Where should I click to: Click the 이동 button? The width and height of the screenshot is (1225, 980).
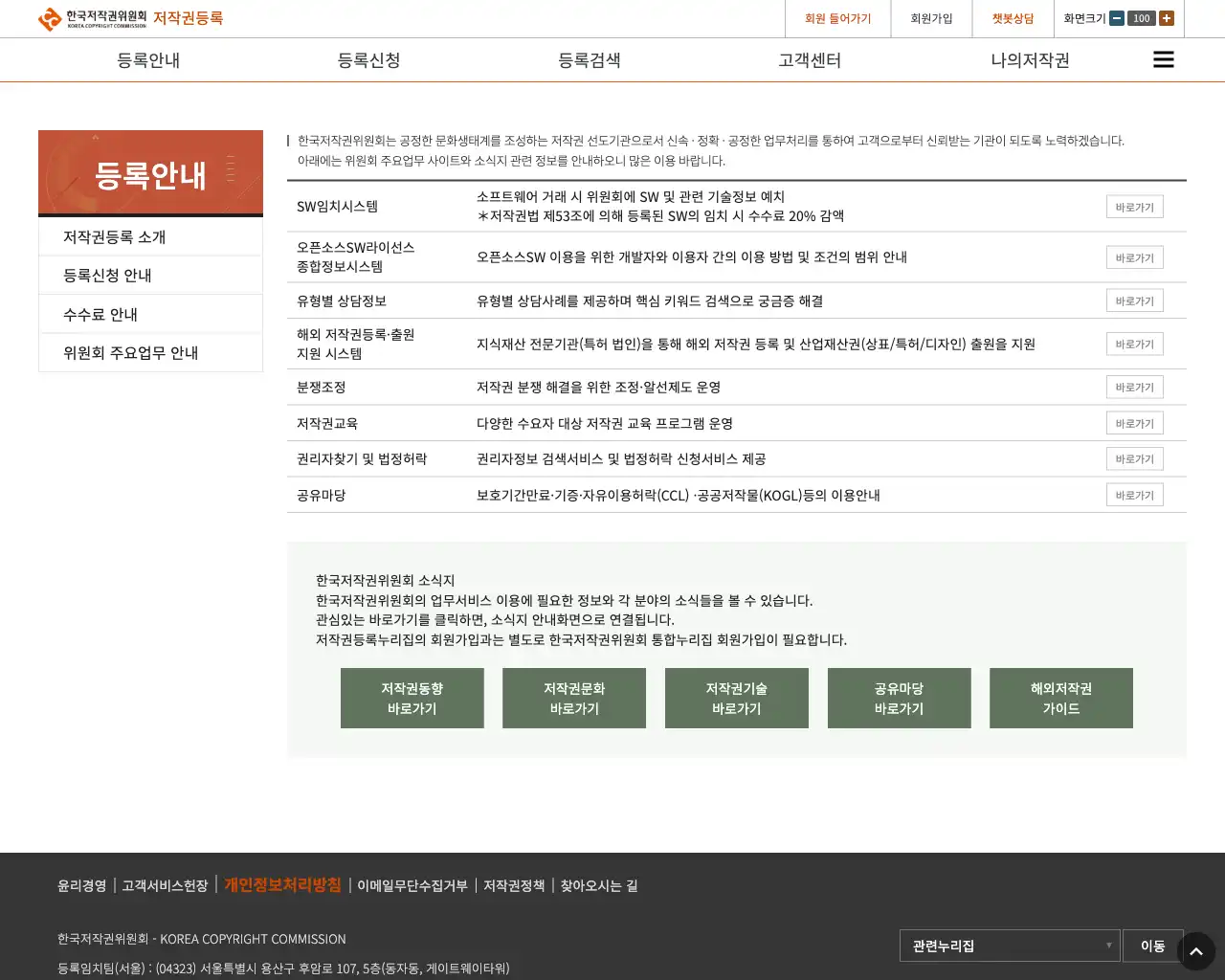click(1152, 946)
